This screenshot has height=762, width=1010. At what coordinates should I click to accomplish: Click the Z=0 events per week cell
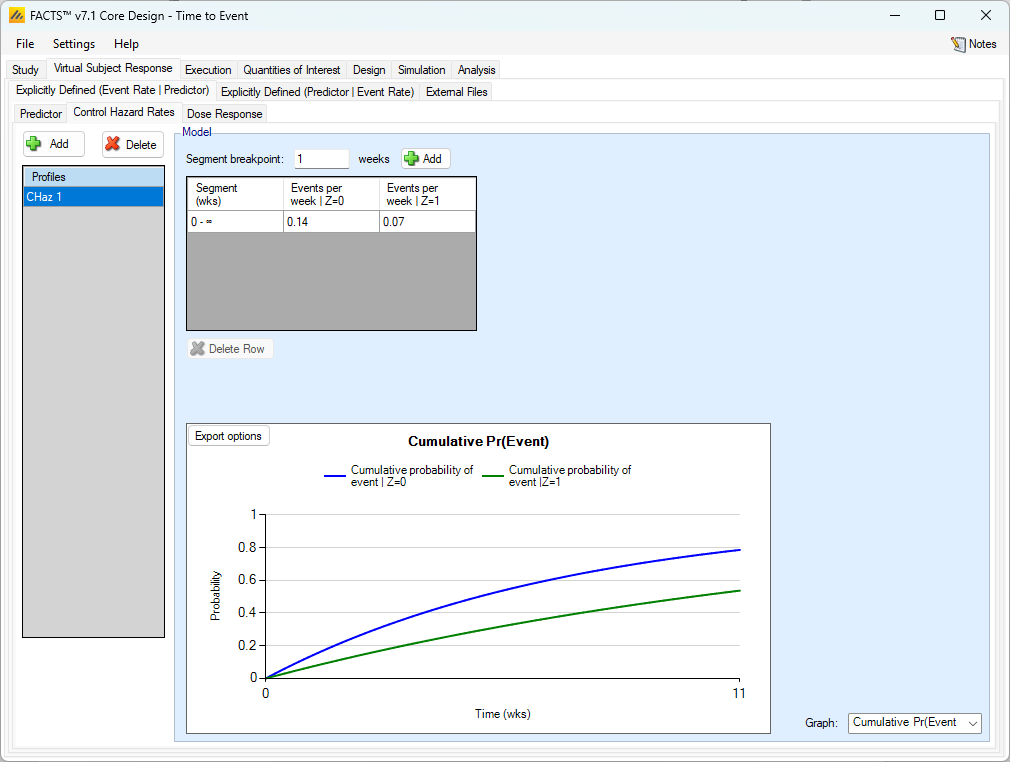331,222
